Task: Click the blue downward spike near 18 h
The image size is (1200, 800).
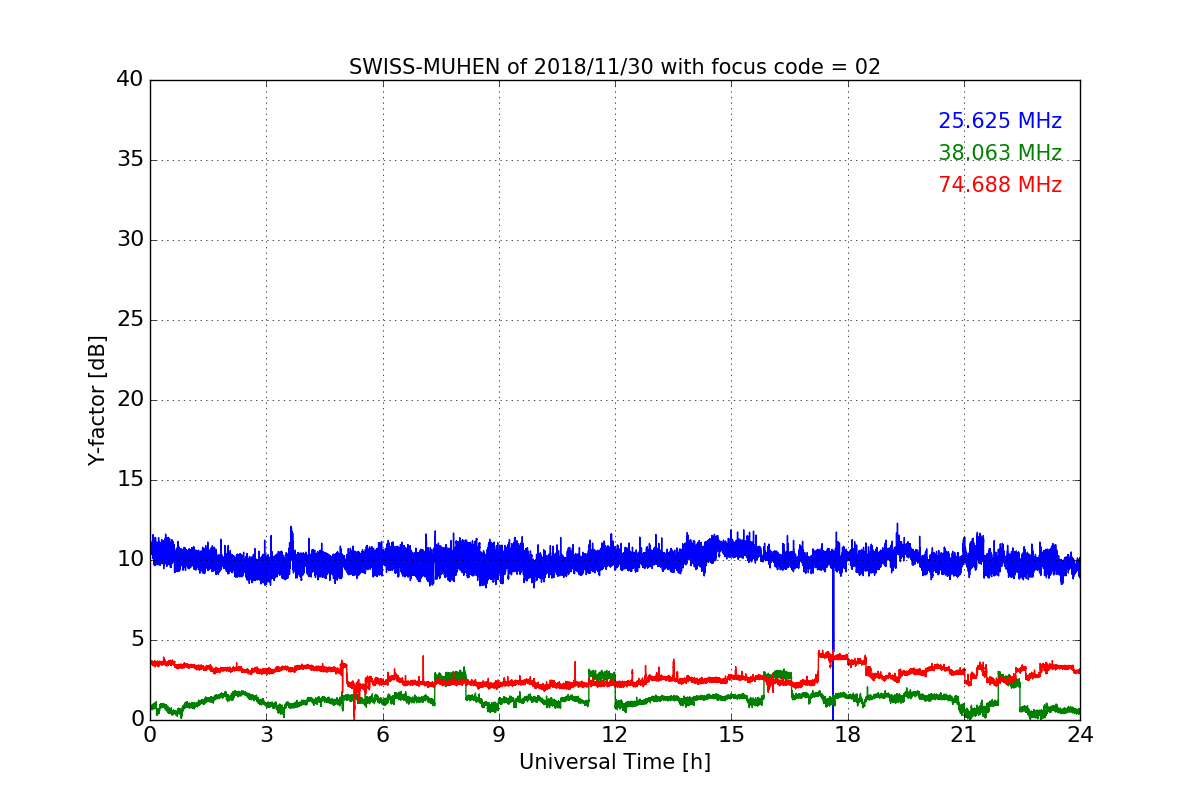Action: coord(833,645)
